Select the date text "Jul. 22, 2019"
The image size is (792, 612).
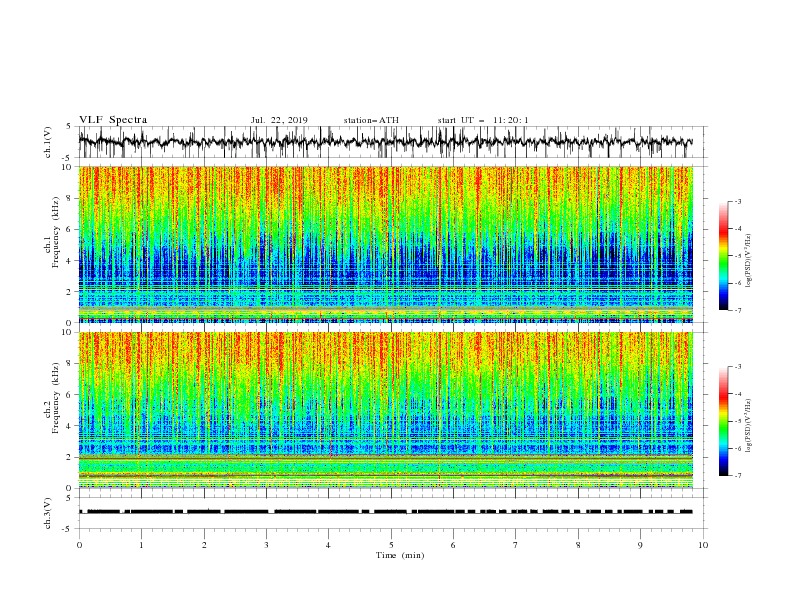click(279, 120)
